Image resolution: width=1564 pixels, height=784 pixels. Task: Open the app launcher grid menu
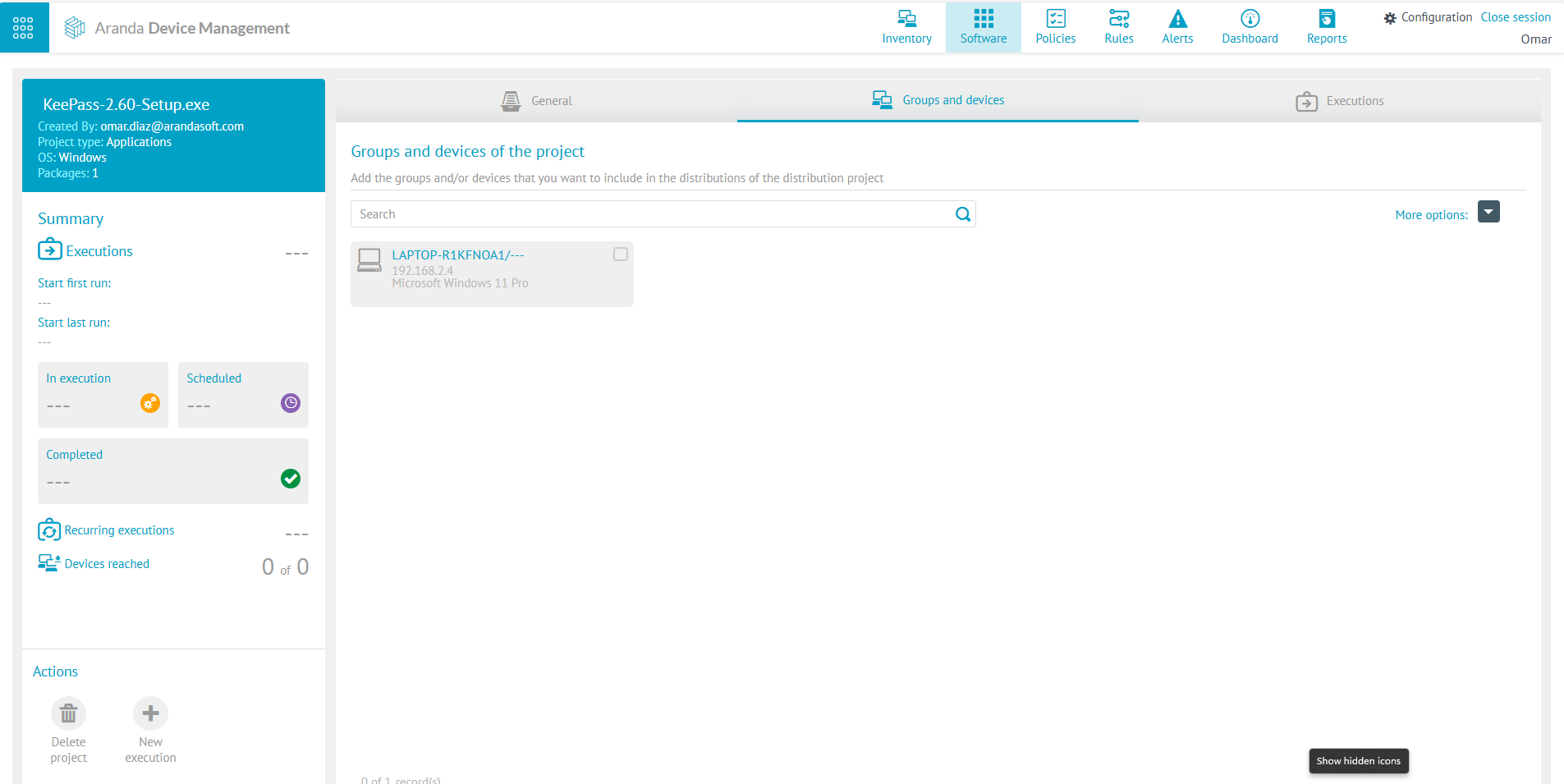click(x=24, y=28)
